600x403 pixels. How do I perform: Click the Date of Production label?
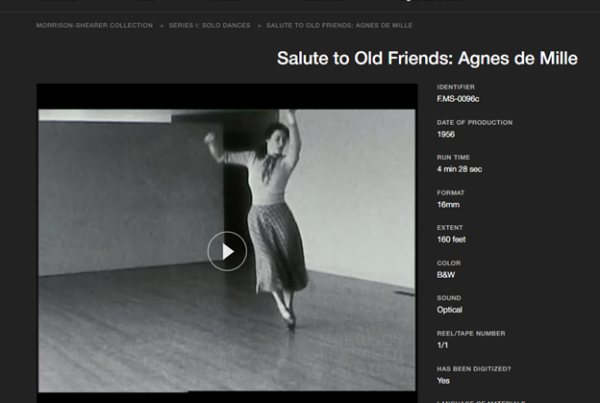[474, 122]
